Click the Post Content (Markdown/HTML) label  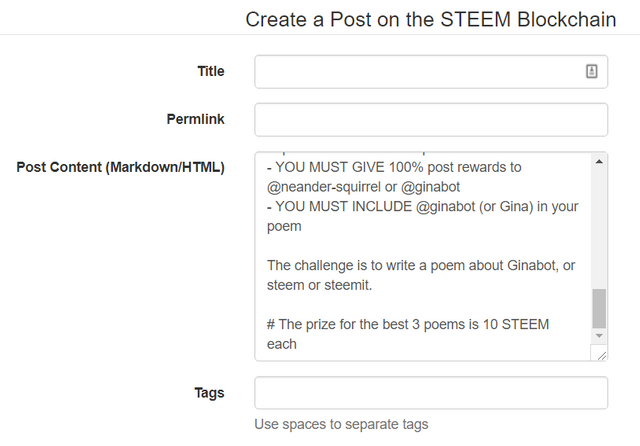pos(121,167)
